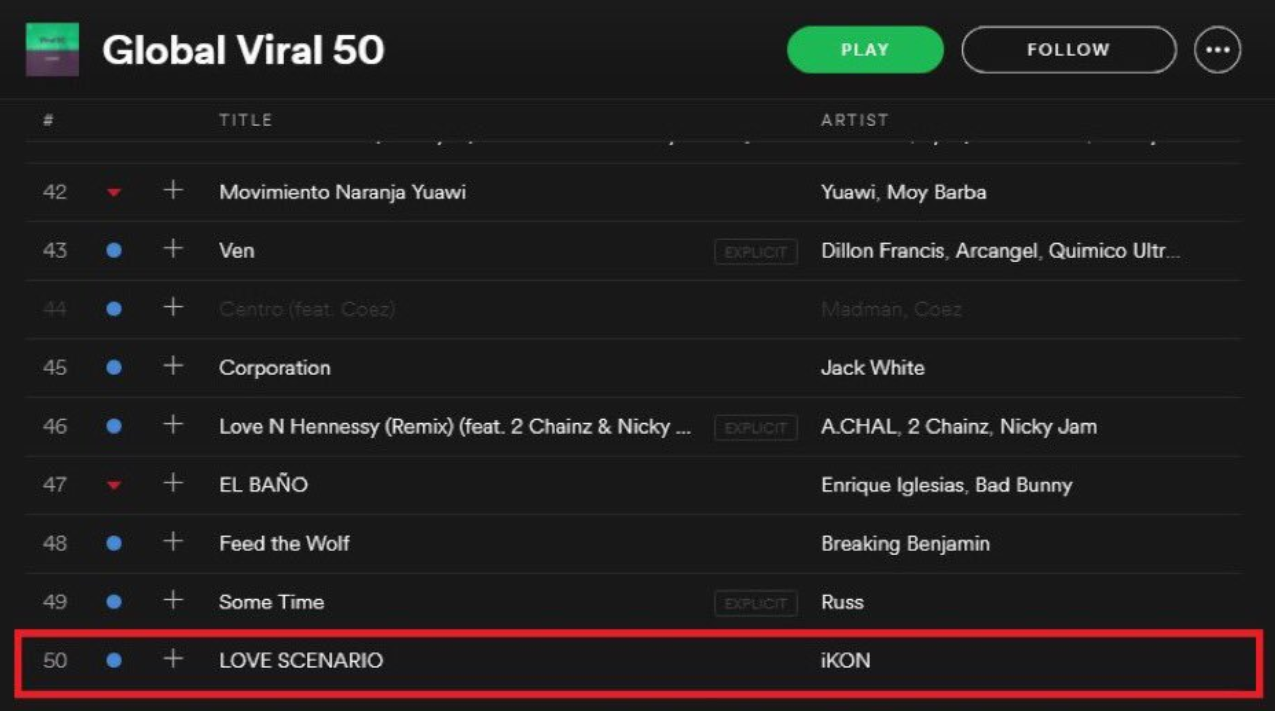Sort tracks by ARTIST column header
The image size is (1275, 711).
[854, 120]
